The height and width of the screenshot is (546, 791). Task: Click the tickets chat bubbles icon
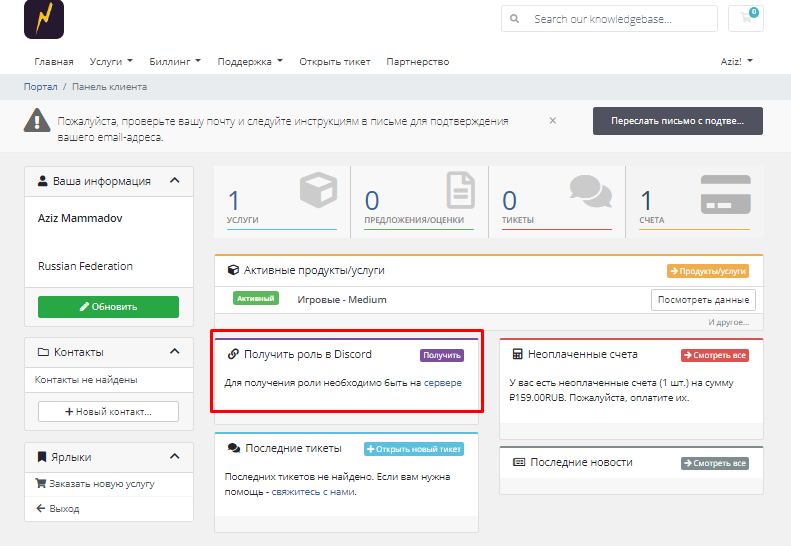click(590, 191)
